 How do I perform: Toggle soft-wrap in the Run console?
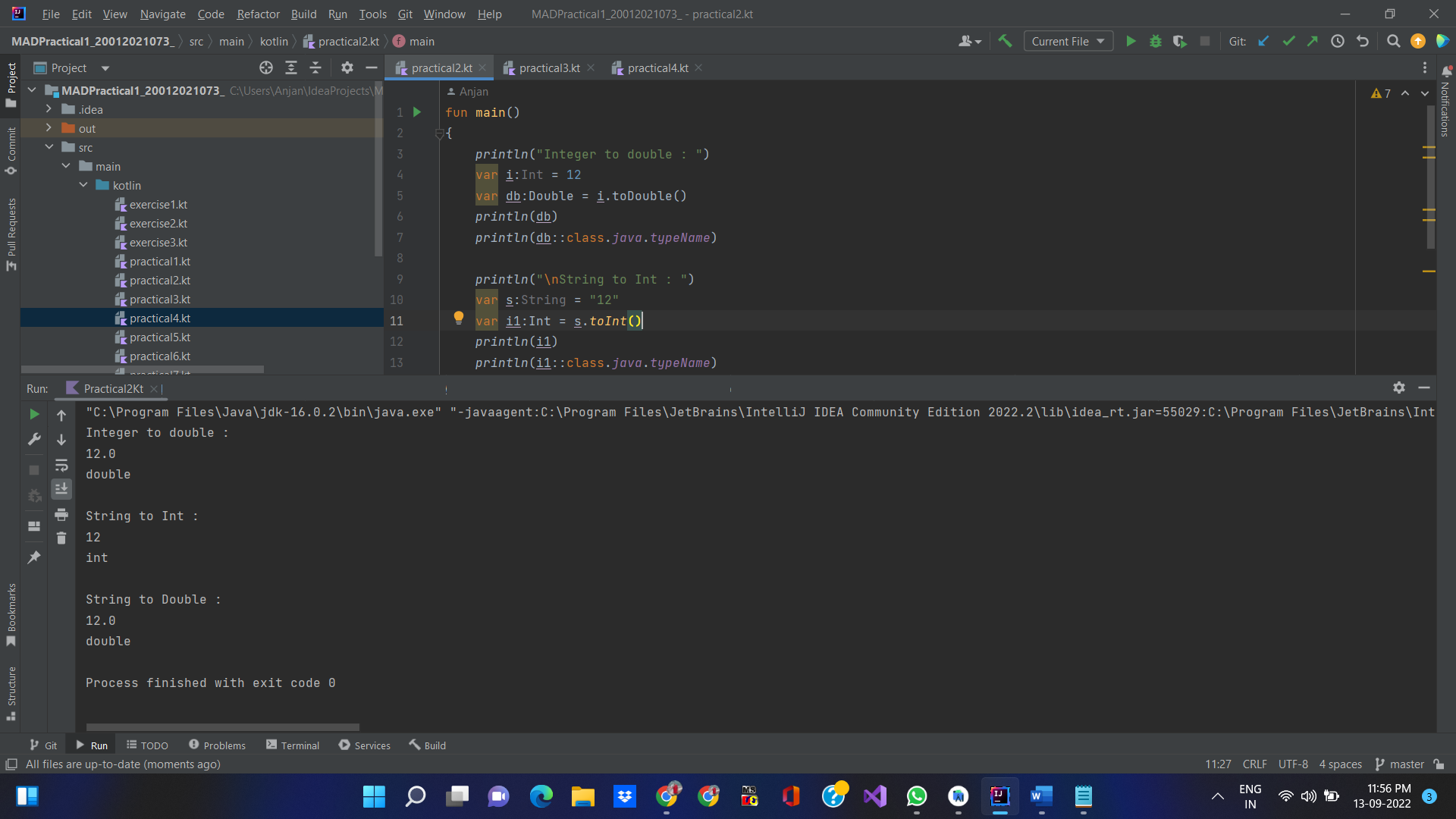(x=61, y=466)
